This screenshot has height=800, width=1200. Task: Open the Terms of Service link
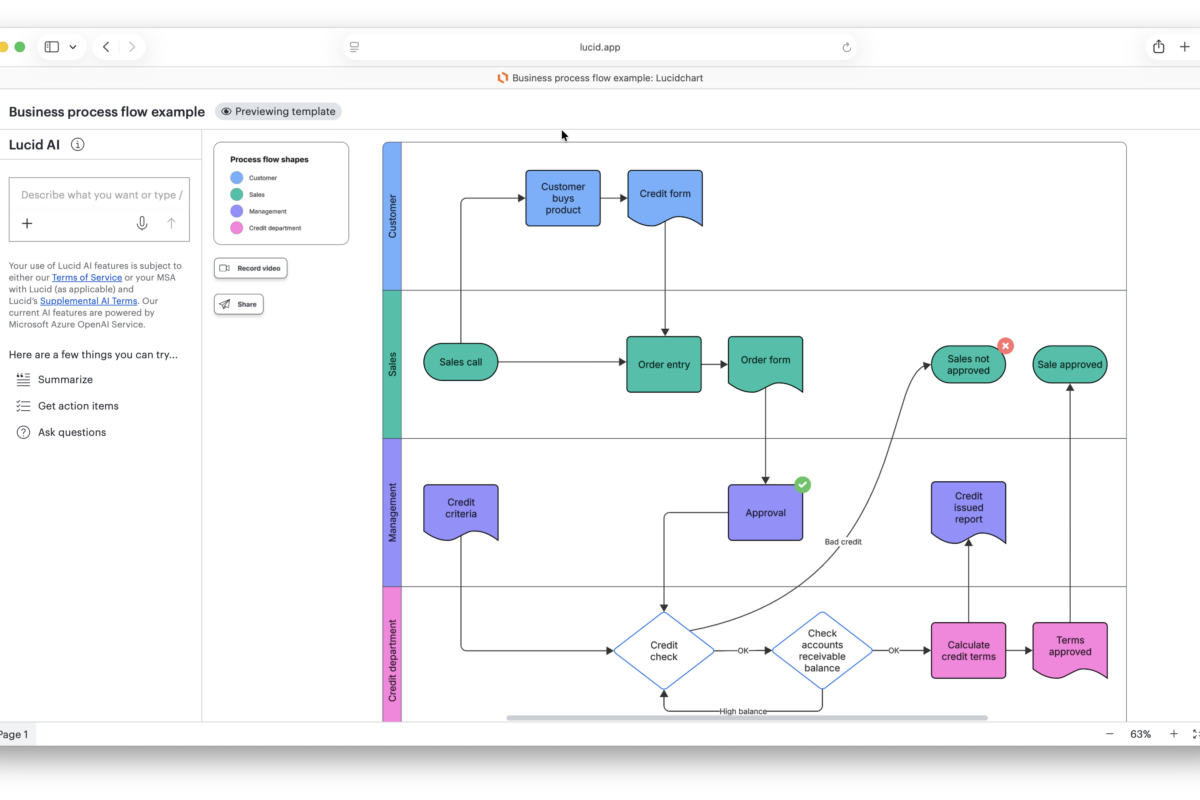pyautogui.click(x=87, y=277)
